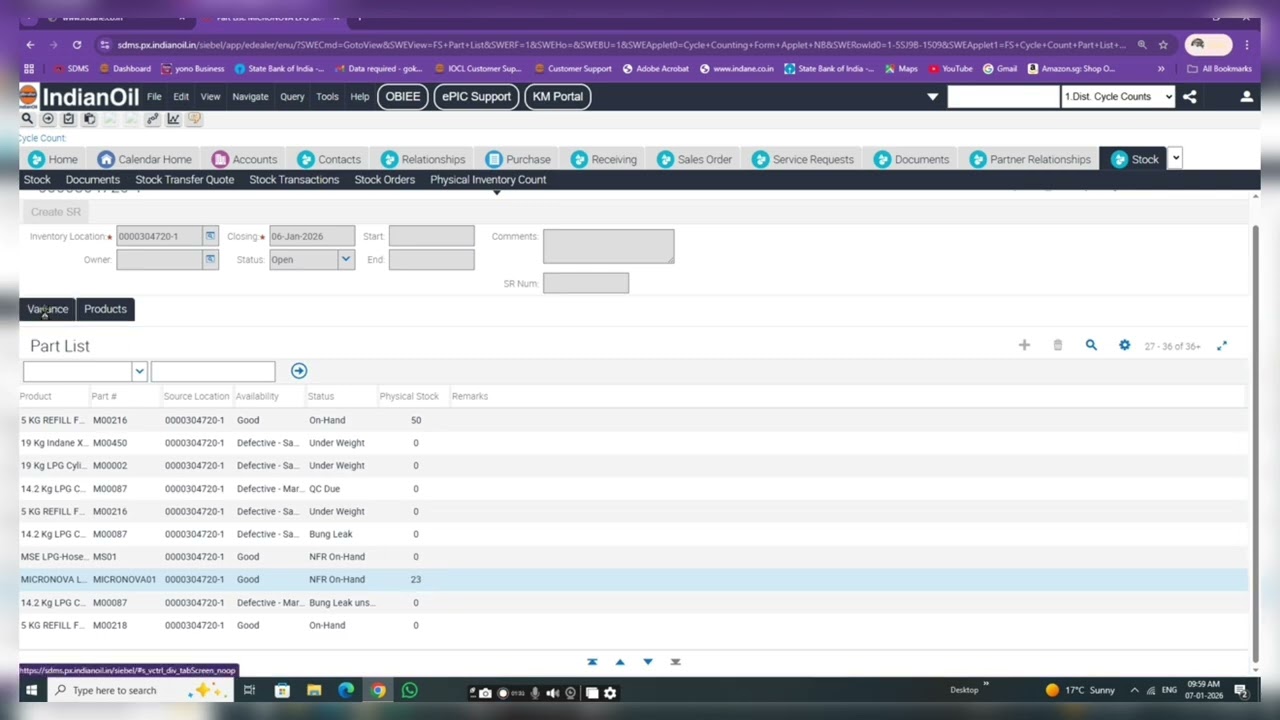Open the Partner Relationships screen tab

pos(1030,159)
